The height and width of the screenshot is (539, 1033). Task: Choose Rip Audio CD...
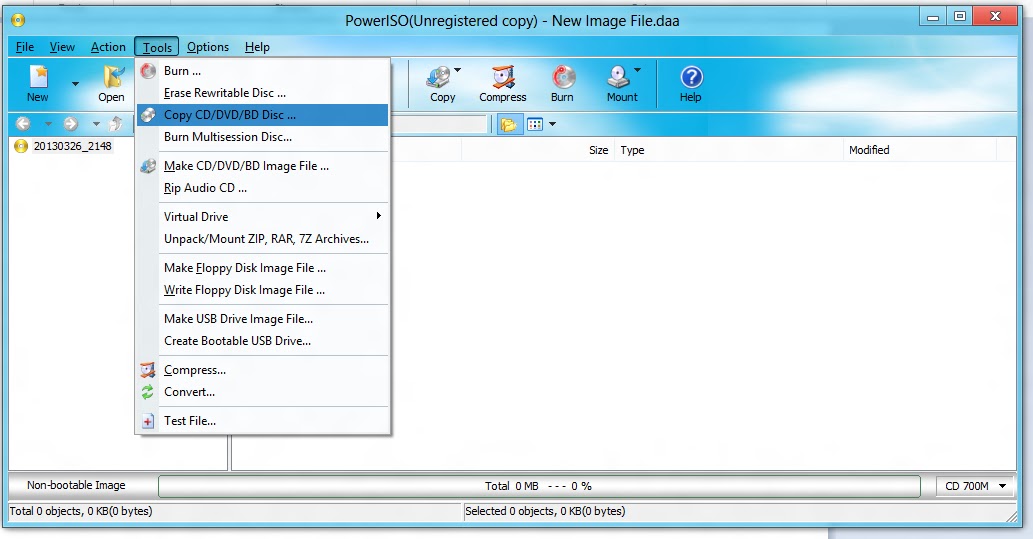pyautogui.click(x=263, y=188)
